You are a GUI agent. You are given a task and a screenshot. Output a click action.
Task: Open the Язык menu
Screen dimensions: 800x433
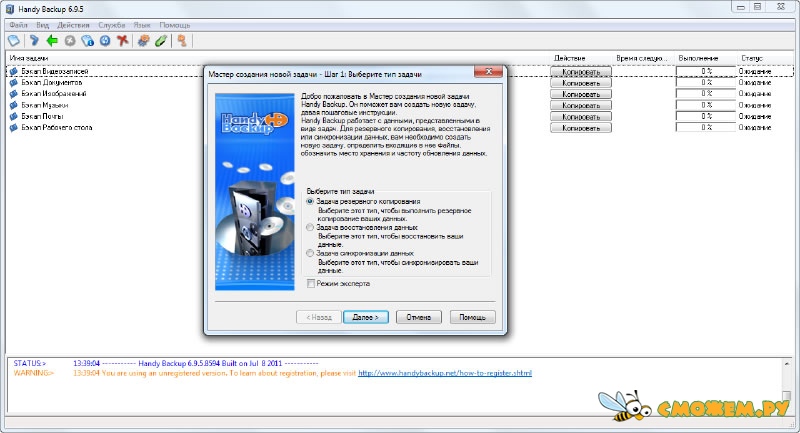point(142,25)
